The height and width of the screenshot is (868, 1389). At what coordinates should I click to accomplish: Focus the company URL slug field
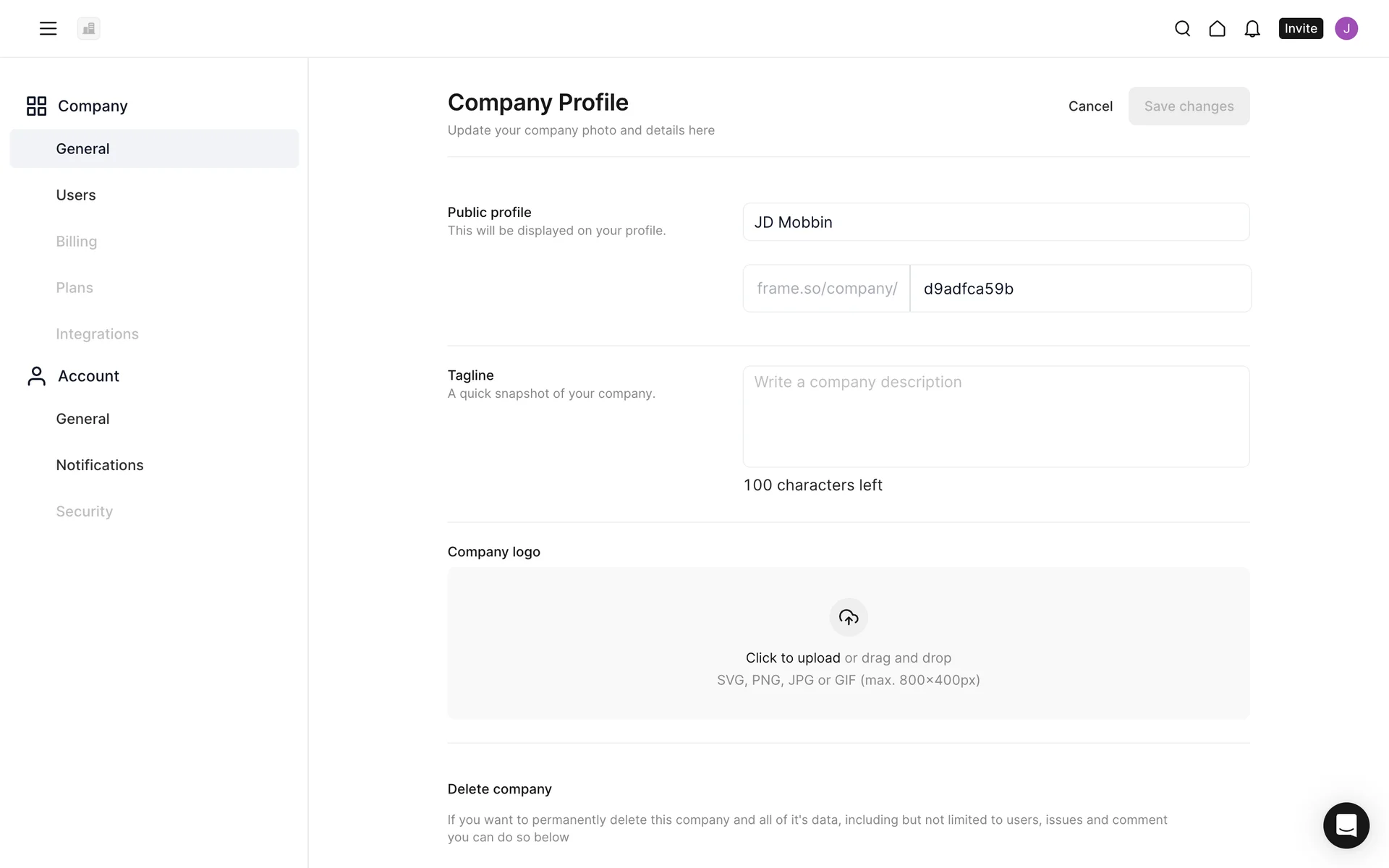(1079, 289)
